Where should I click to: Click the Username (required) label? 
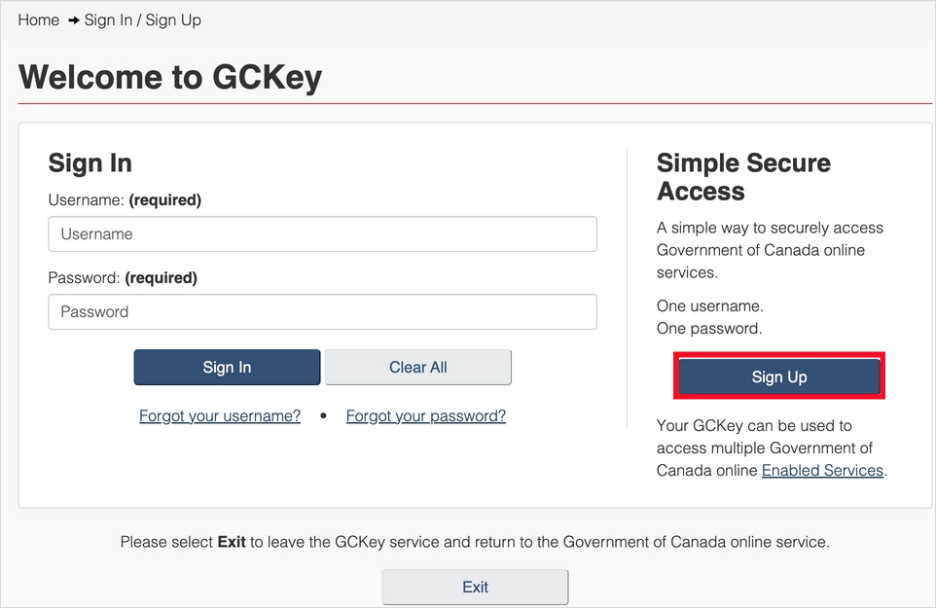124,200
